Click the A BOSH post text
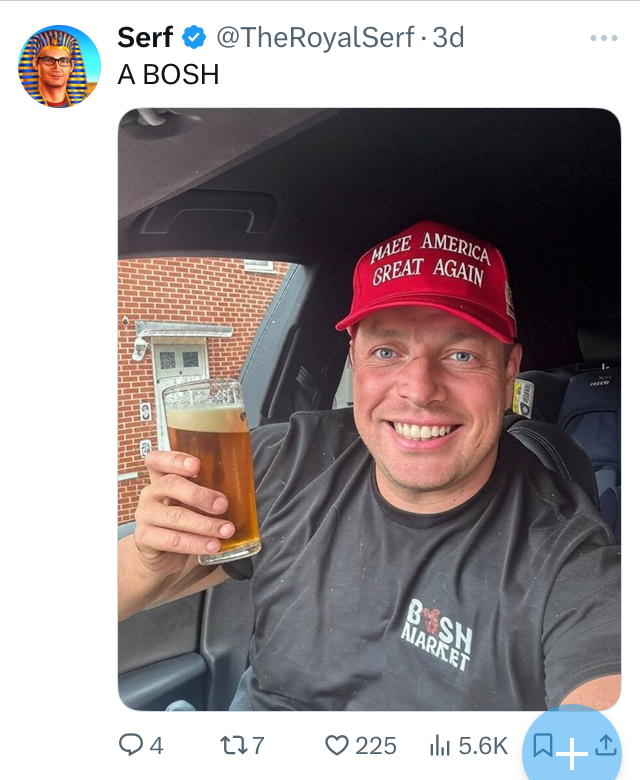 (x=168, y=75)
